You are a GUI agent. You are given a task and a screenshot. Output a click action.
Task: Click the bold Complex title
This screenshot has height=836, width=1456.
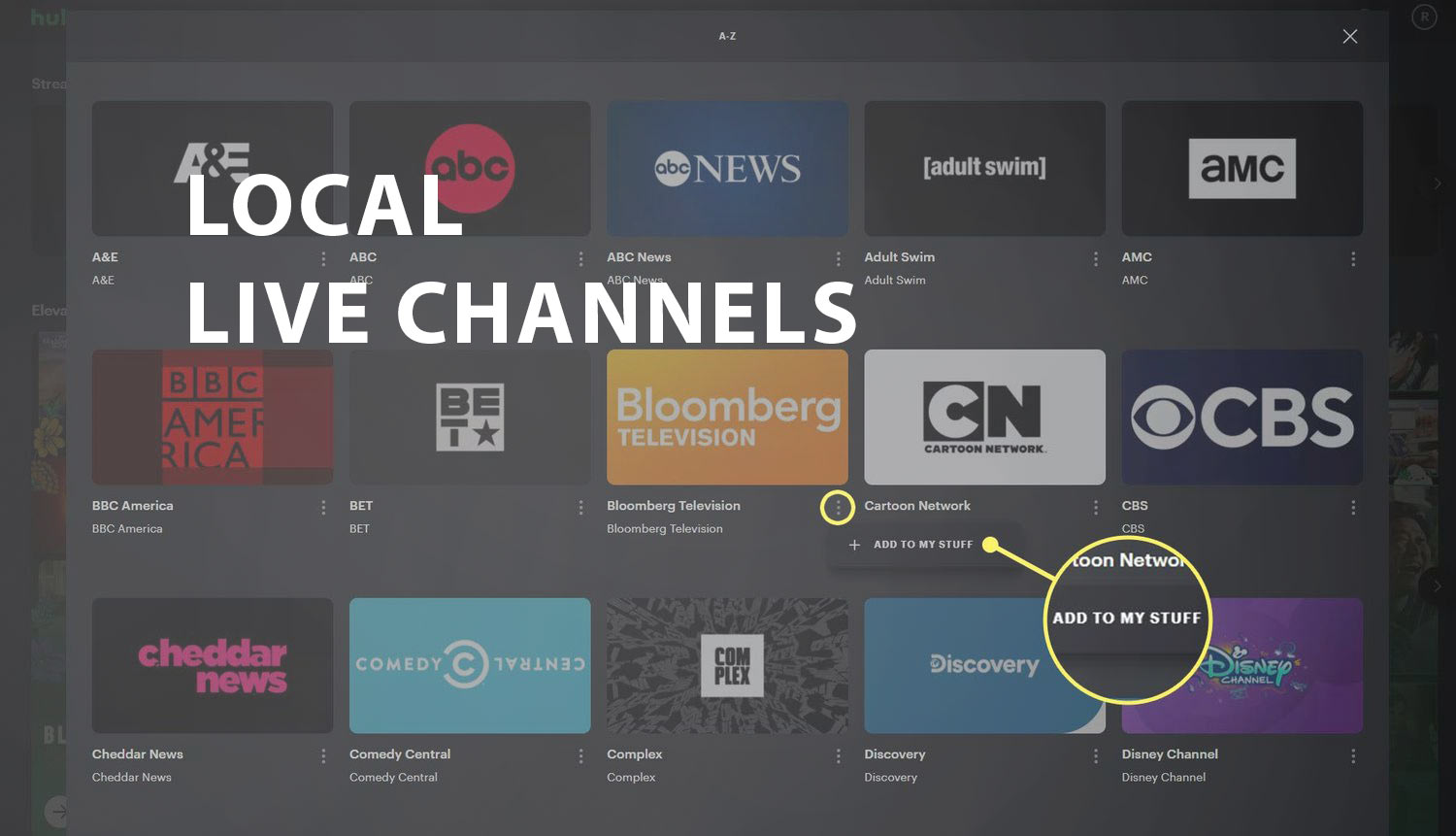(x=635, y=754)
